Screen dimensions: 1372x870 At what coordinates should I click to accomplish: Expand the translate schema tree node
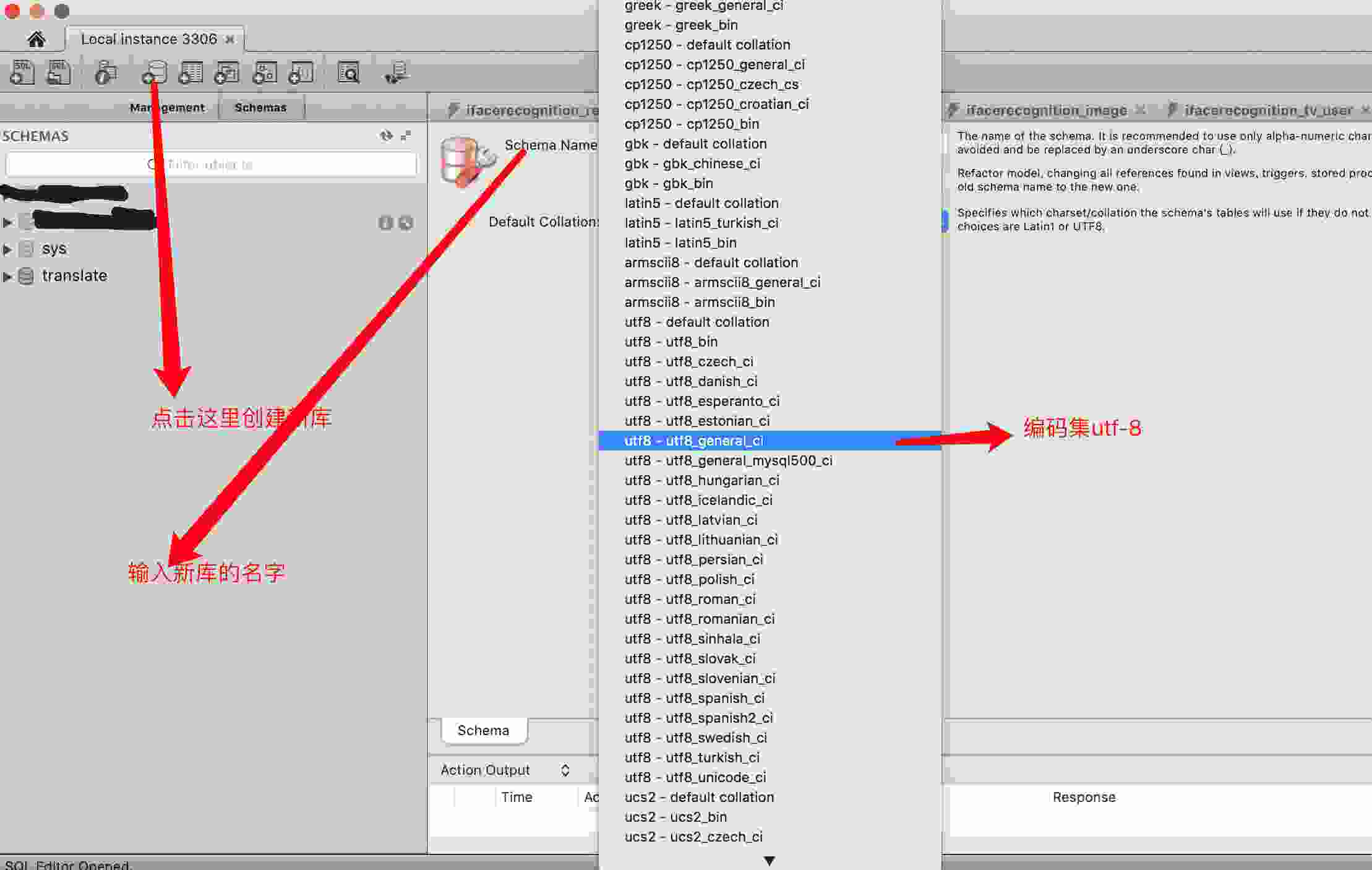tap(7, 277)
